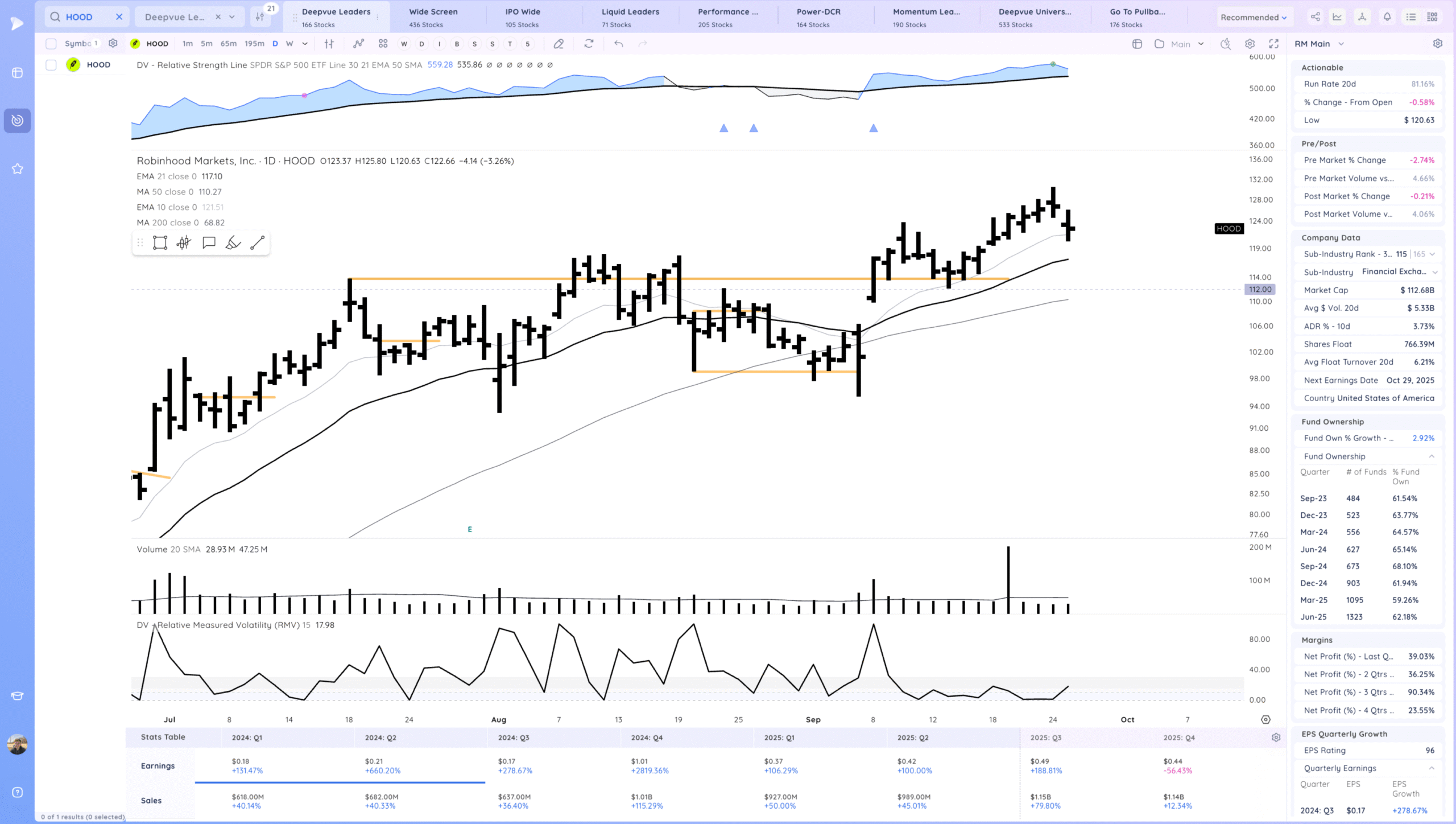Toggle the table layout icon beside the Main folder
The width and height of the screenshot is (1456, 824).
pyautogui.click(x=1137, y=44)
